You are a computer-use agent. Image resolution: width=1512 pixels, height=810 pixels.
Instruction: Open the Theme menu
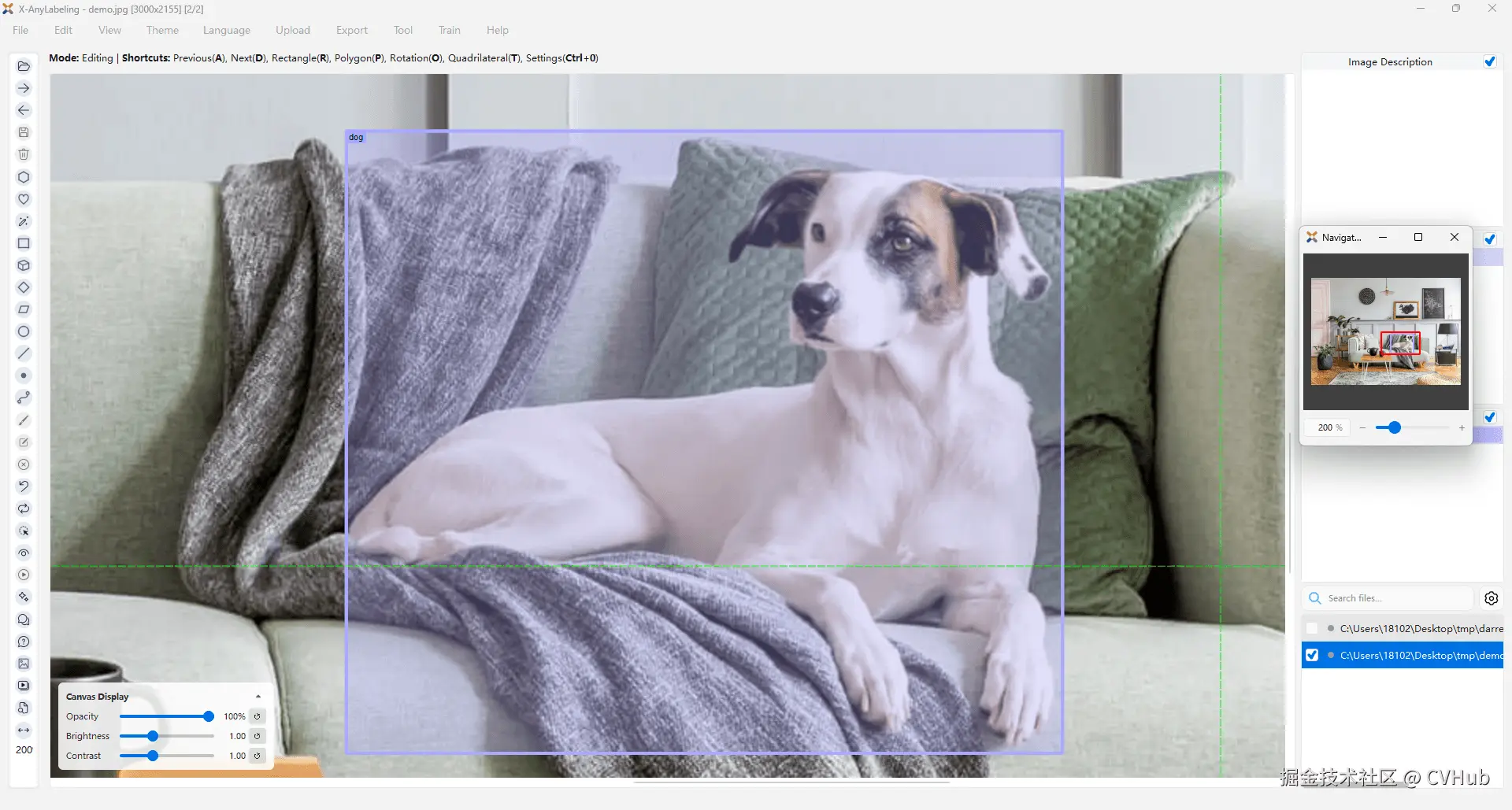coord(162,30)
